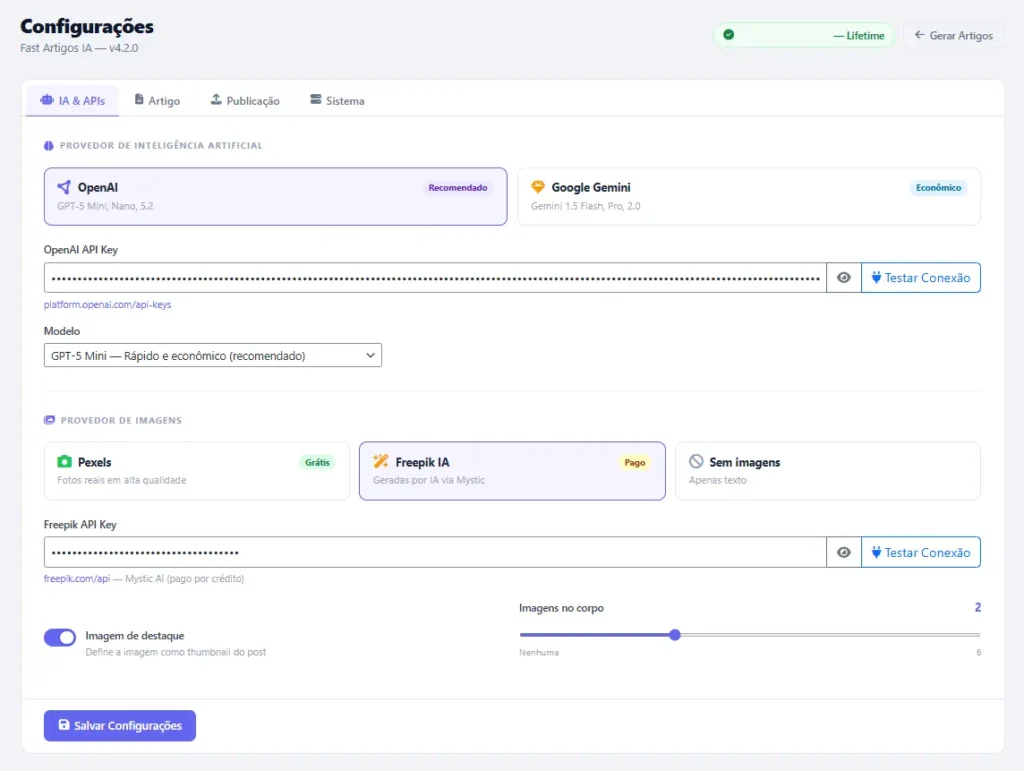The image size is (1024, 771).
Task: Open the Modelo GPT-5 Mini dropdown
Action: coord(213,355)
